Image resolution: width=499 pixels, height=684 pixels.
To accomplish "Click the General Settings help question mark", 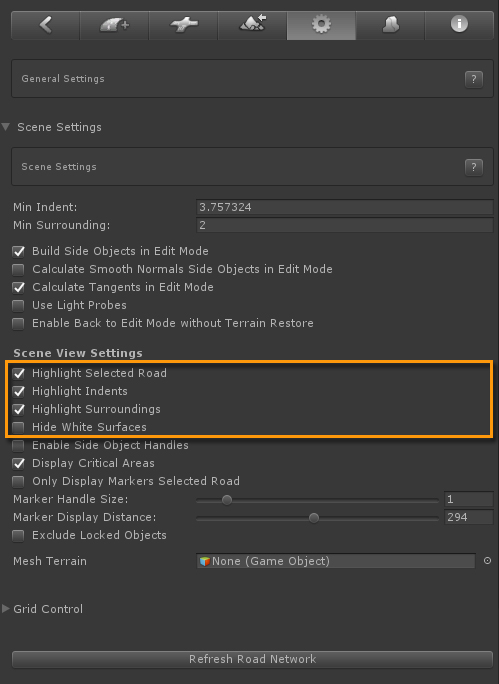I will [474, 79].
